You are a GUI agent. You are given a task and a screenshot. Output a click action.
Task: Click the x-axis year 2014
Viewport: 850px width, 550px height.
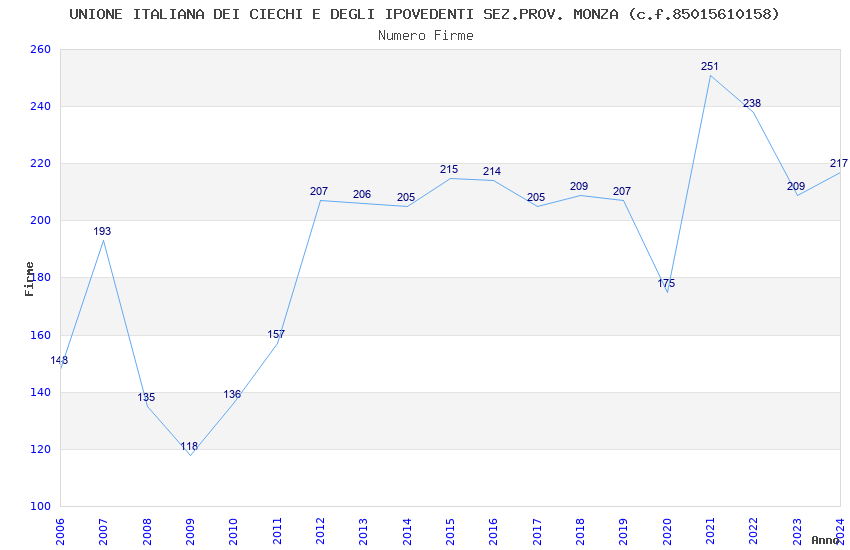[x=407, y=531]
